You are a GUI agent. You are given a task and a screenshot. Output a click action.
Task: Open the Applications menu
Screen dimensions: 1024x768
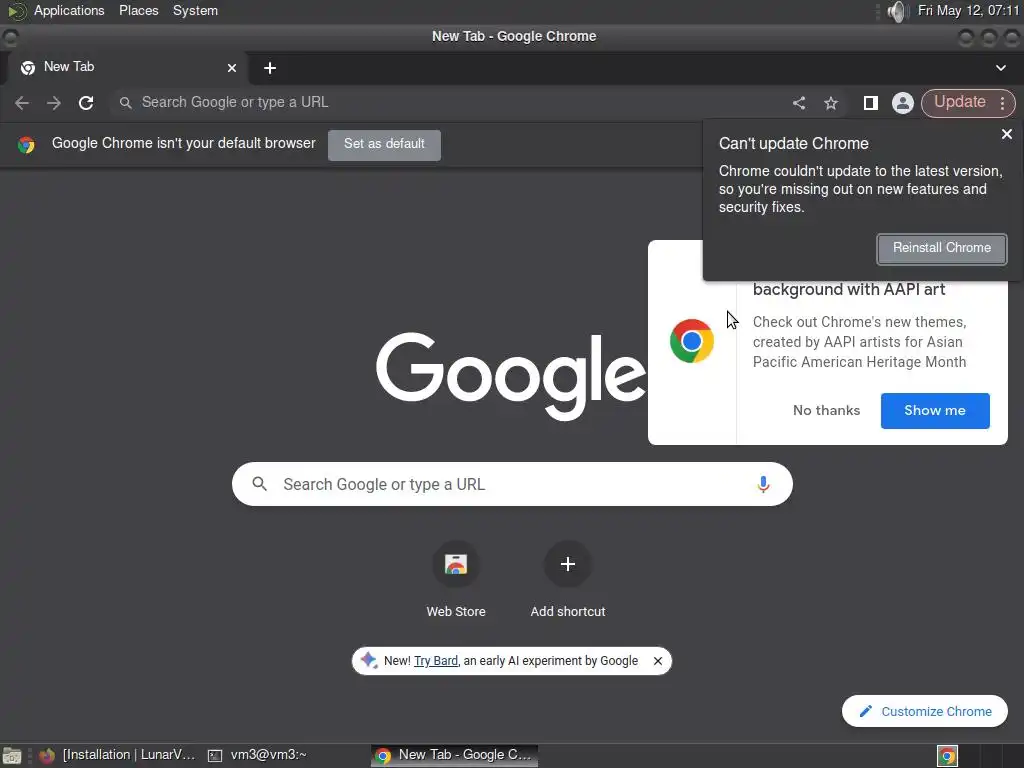[x=69, y=10]
